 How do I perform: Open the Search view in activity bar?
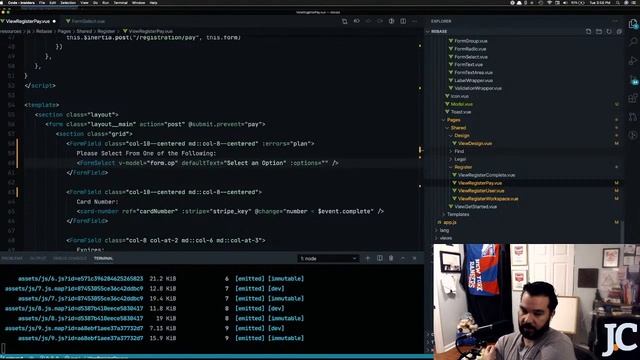pos(633,41)
